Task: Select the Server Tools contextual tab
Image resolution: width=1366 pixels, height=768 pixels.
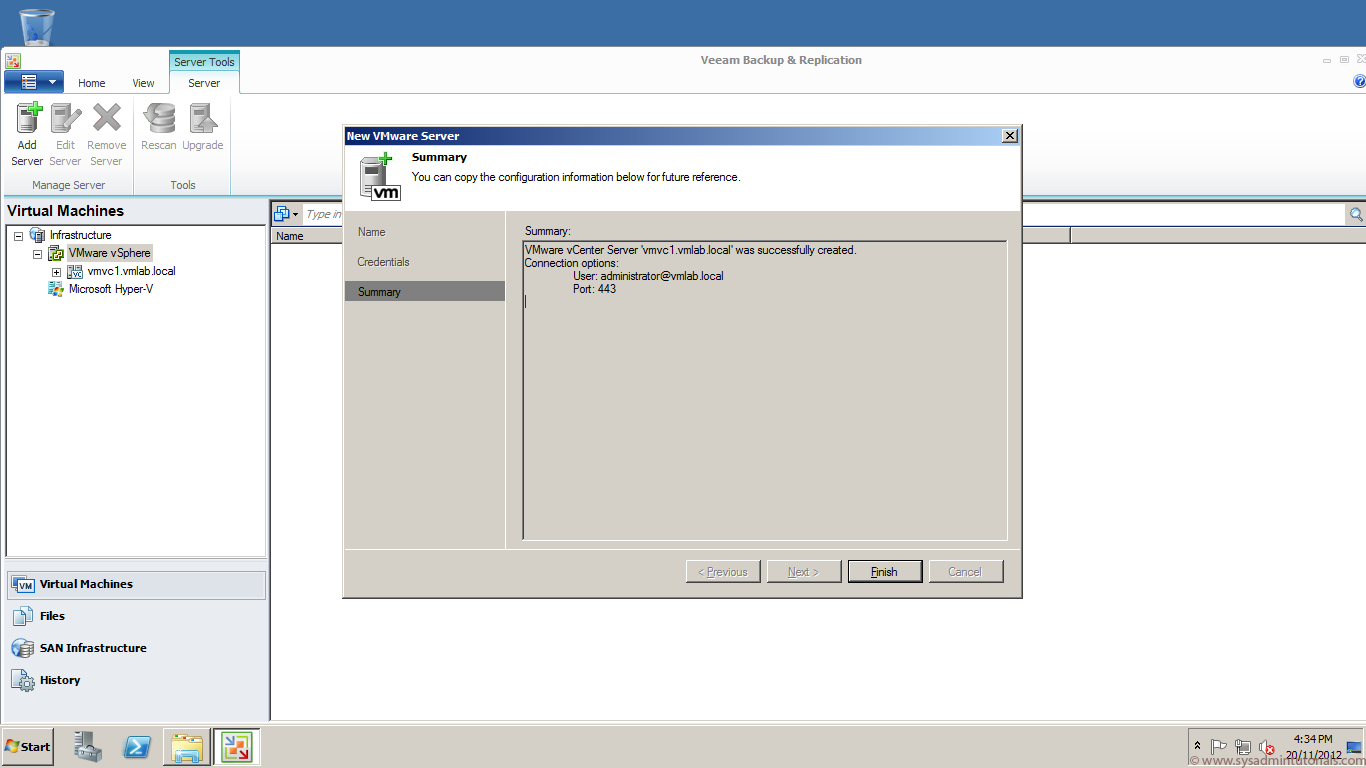Action: tap(204, 62)
